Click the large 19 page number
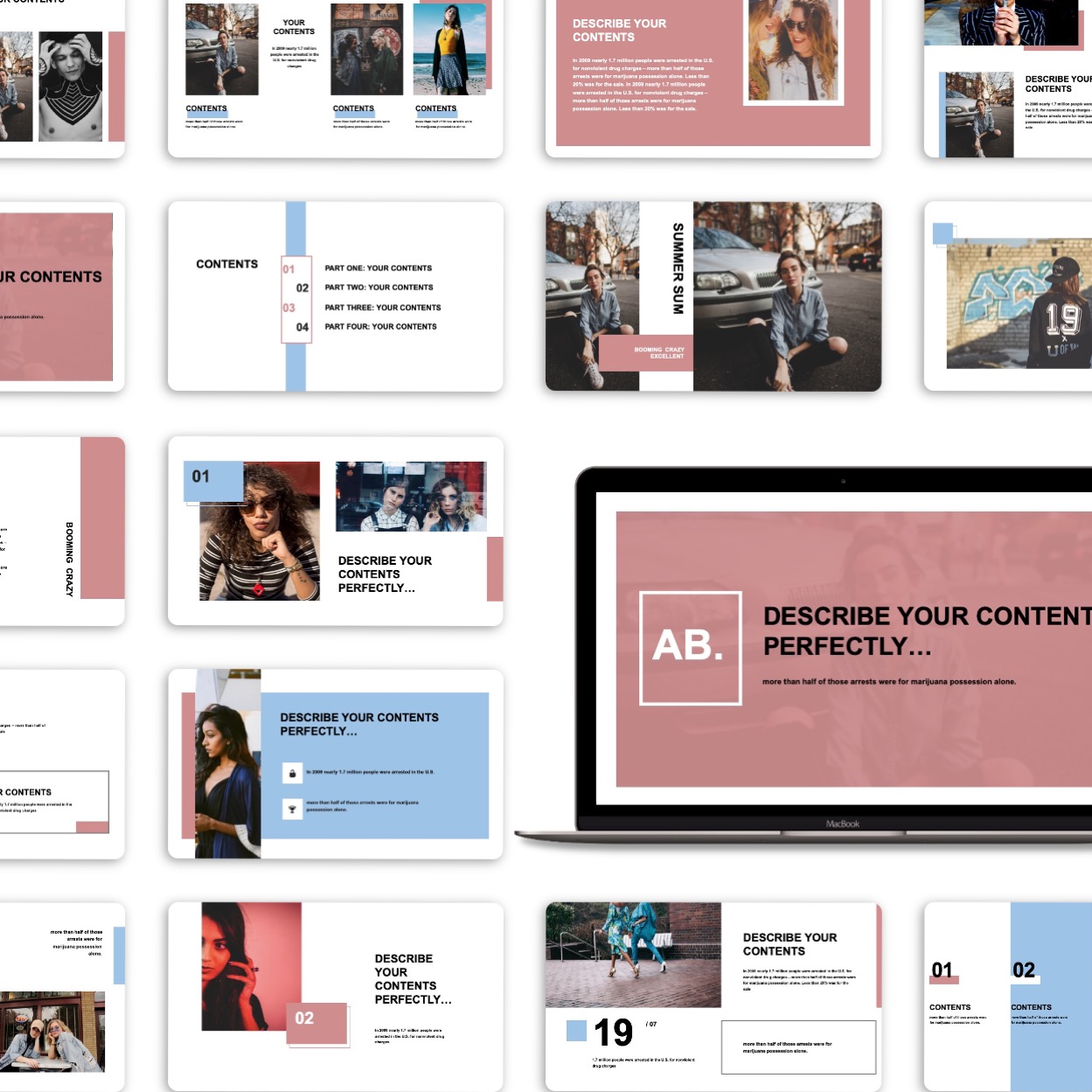Image resolution: width=1092 pixels, height=1092 pixels. click(614, 1033)
